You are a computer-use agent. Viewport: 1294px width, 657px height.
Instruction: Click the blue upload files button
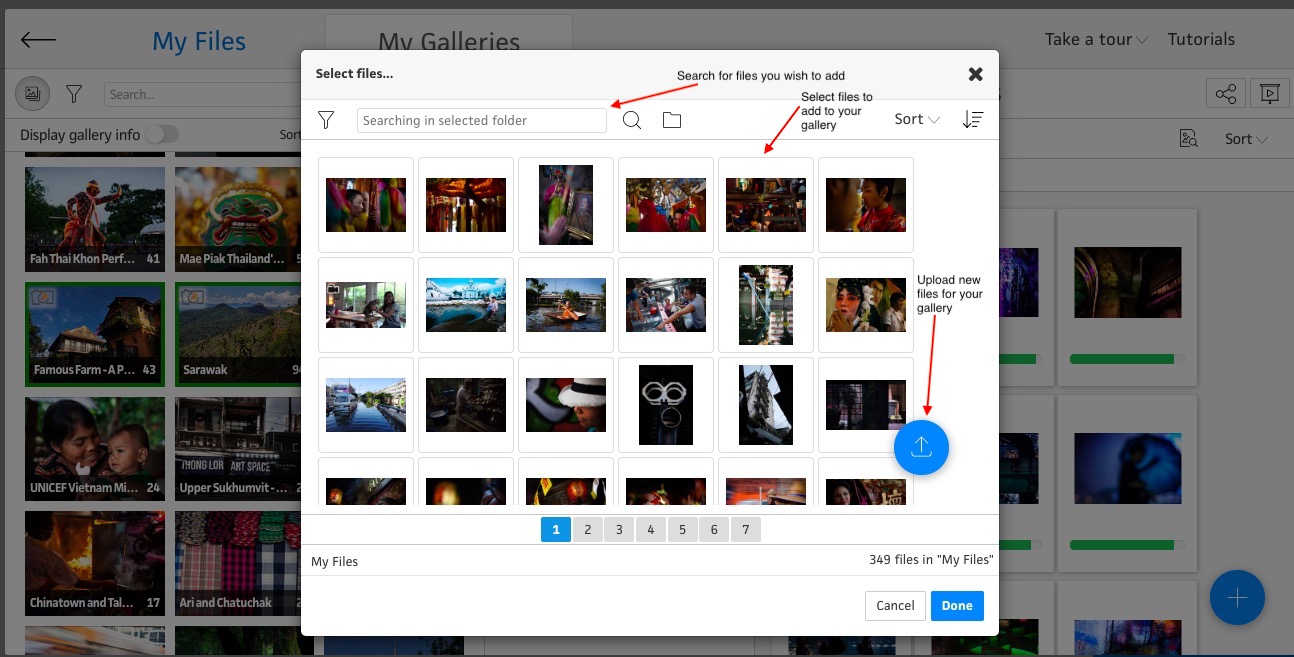pyautogui.click(x=921, y=447)
